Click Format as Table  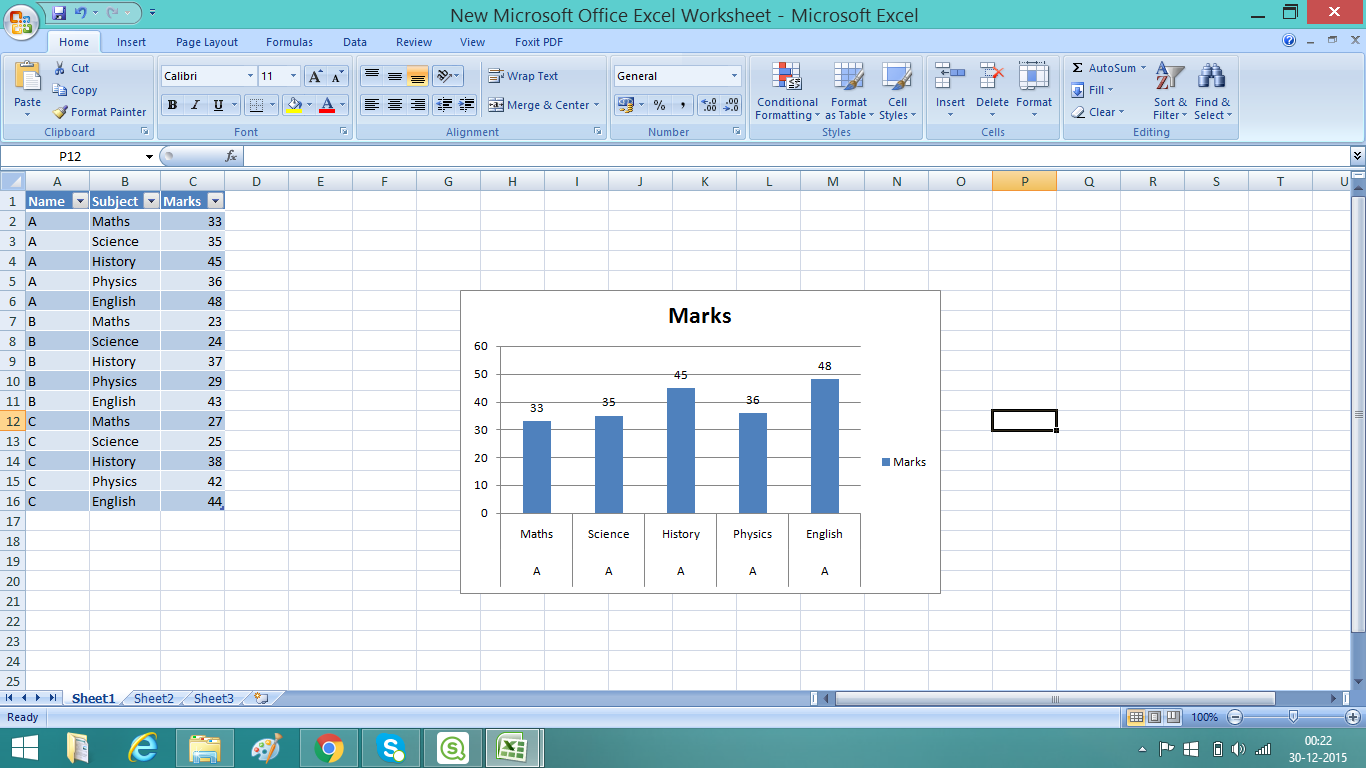(849, 91)
